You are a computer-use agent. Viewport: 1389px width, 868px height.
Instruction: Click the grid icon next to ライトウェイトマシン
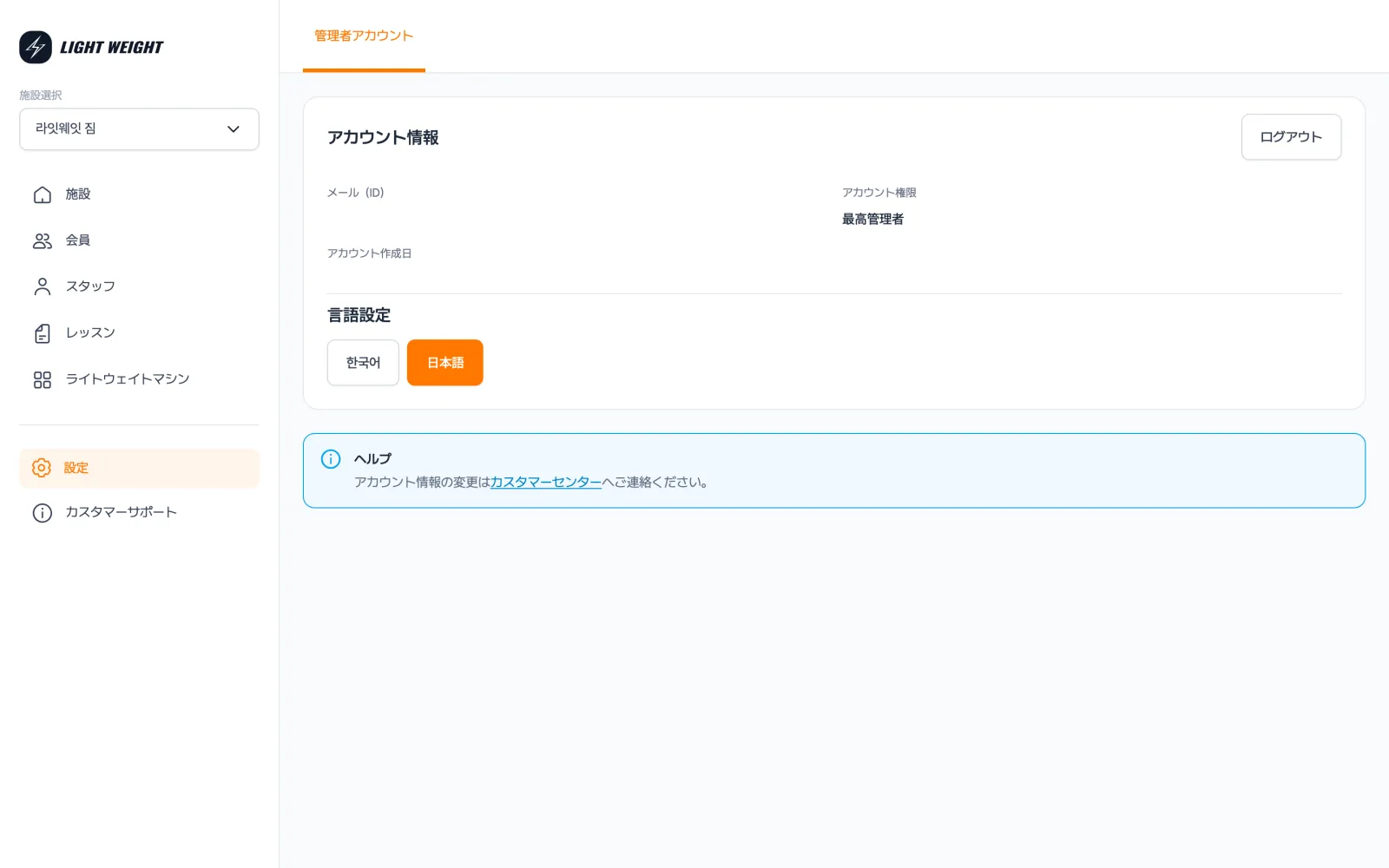click(42, 379)
